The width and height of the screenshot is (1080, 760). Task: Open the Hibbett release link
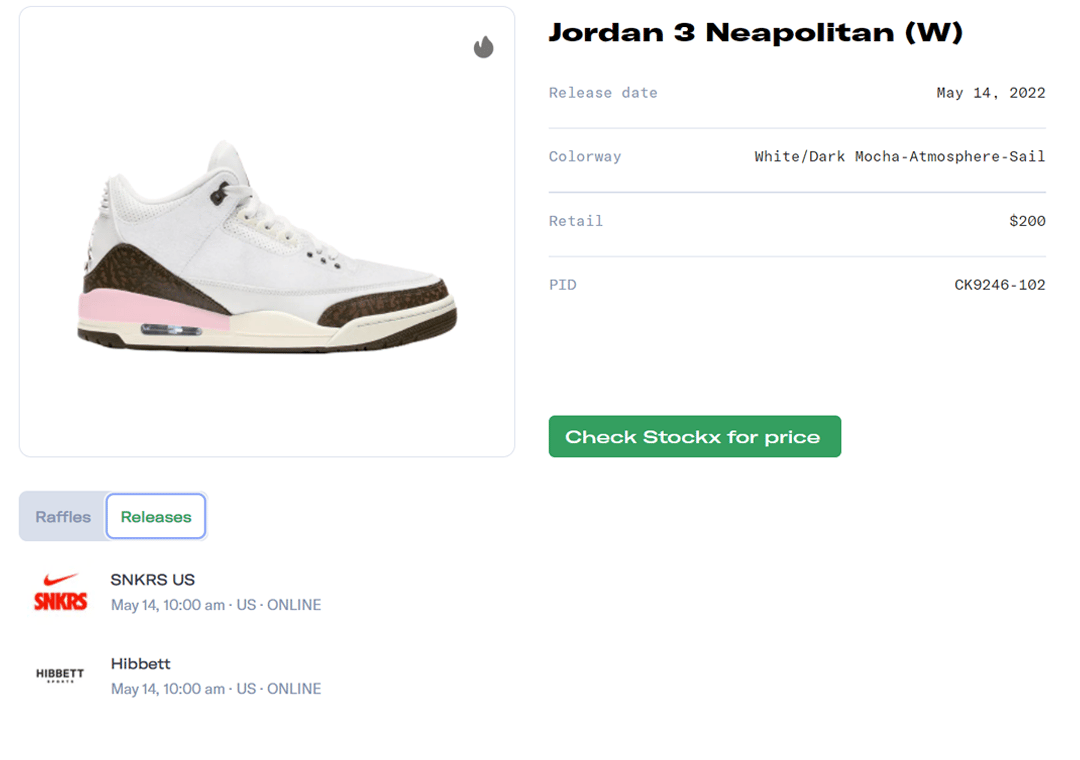(141, 664)
